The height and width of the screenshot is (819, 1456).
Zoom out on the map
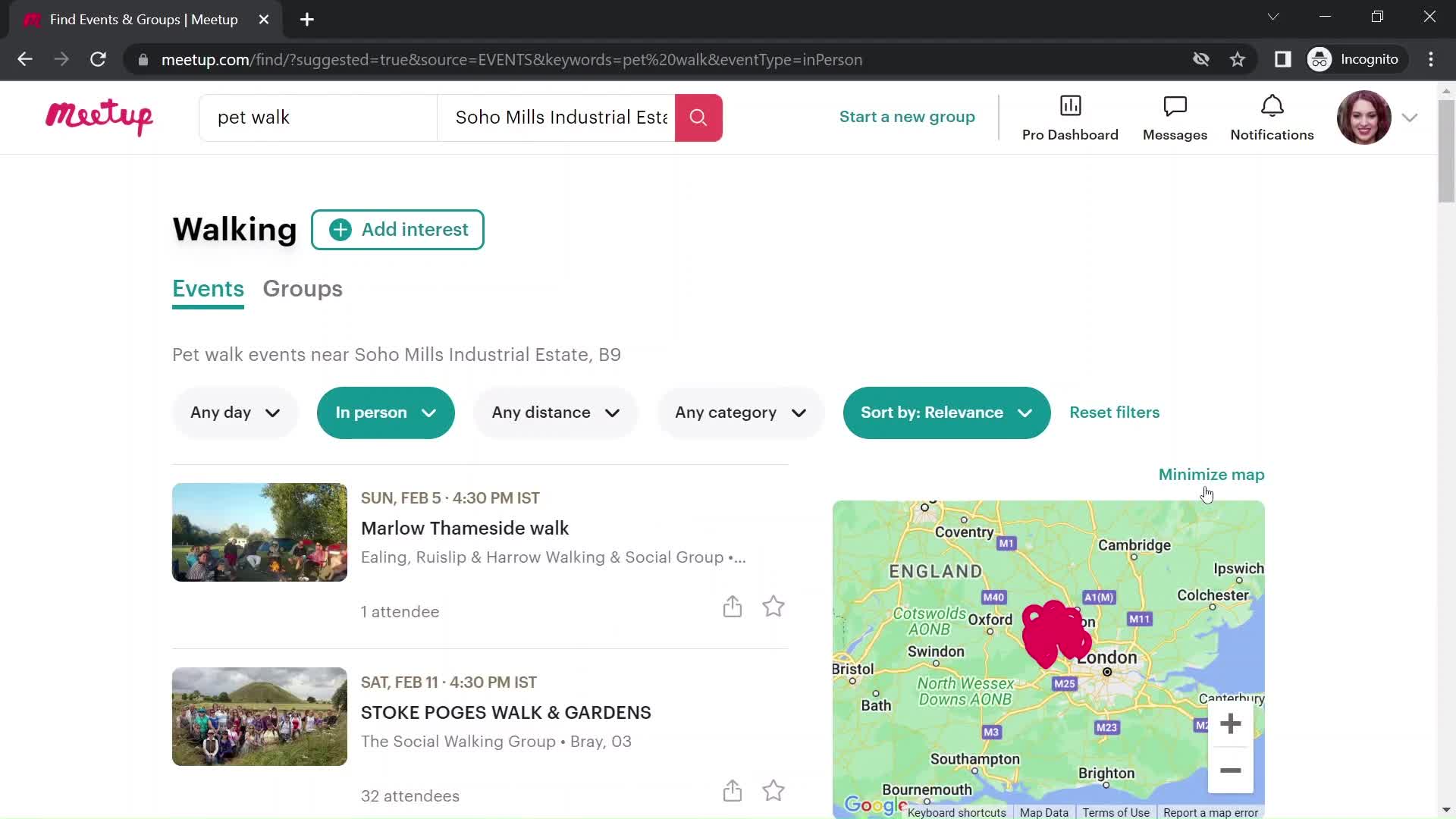1230,770
